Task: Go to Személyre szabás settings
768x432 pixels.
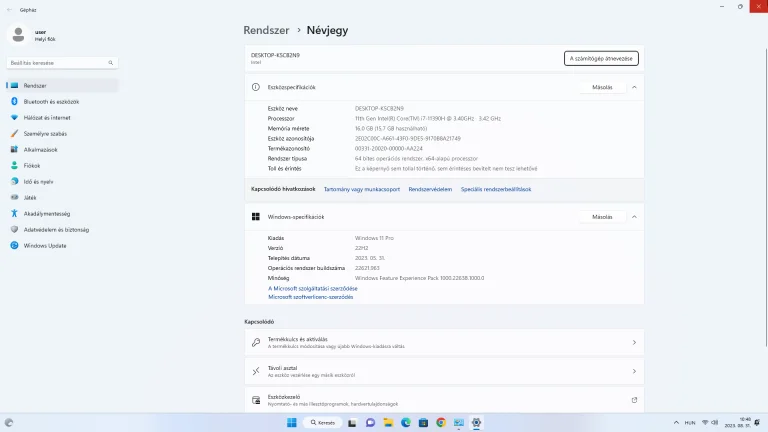Action: coord(45,133)
